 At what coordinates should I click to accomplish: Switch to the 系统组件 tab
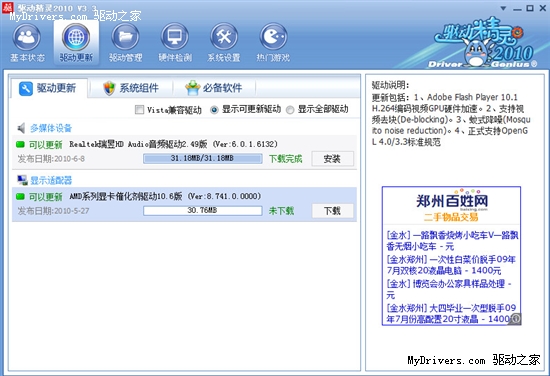point(131,88)
